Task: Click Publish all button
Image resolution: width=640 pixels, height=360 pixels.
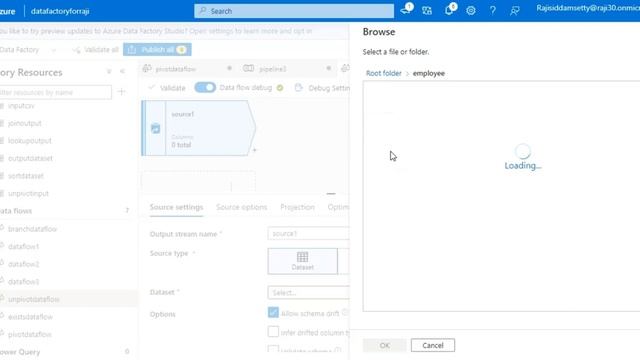Action: point(157,49)
